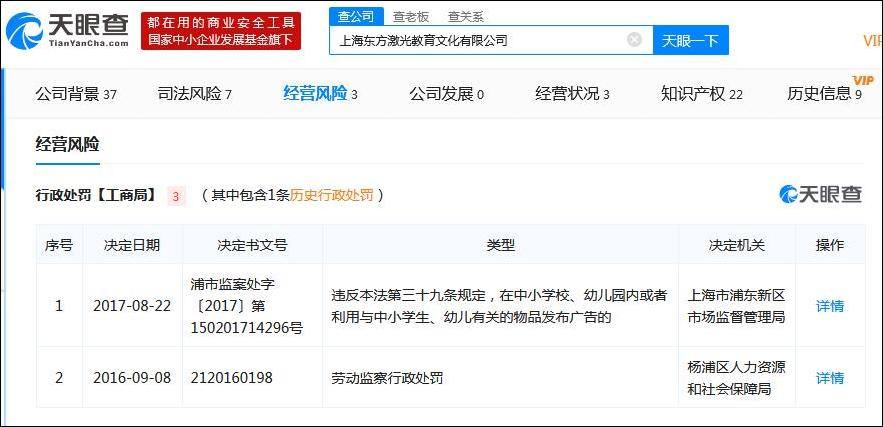Click the 类型 column header
The width and height of the screenshot is (883, 427).
[x=501, y=245]
